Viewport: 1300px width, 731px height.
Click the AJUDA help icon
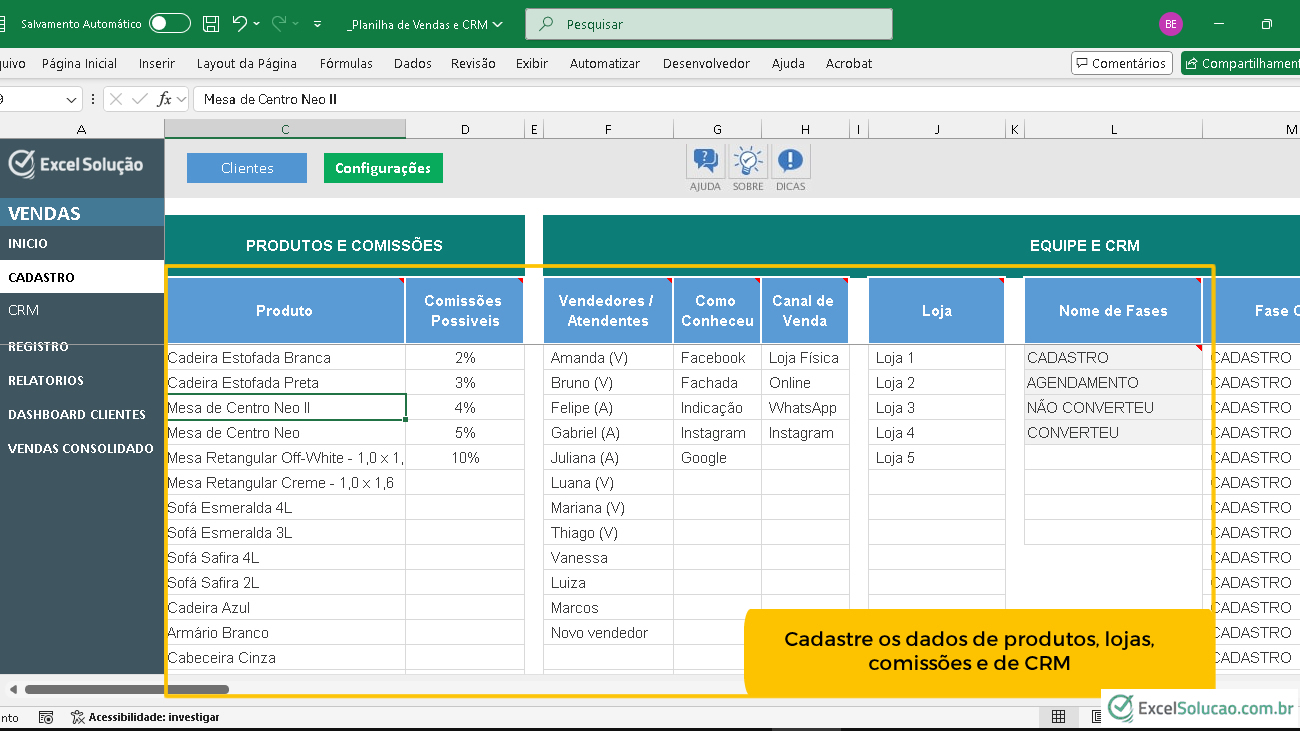coord(705,161)
